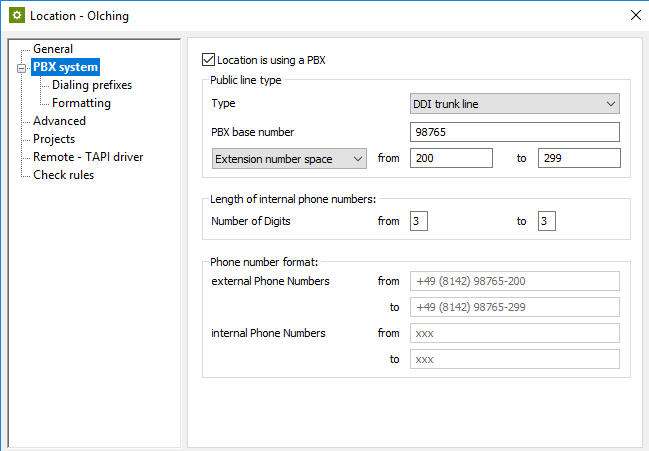649x451 pixels.
Task: Open the Projects section
Action: click(54, 139)
